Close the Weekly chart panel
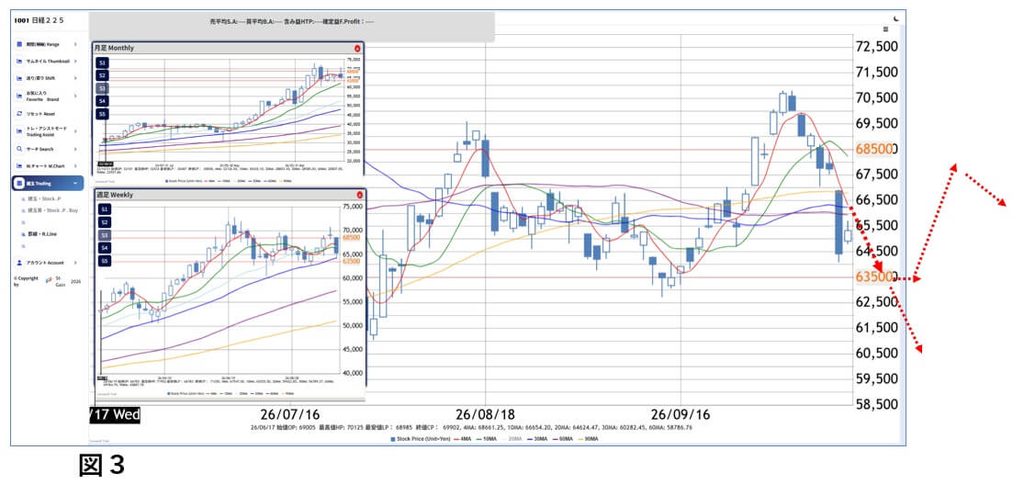This screenshot has height=485, width=1024. (359, 195)
